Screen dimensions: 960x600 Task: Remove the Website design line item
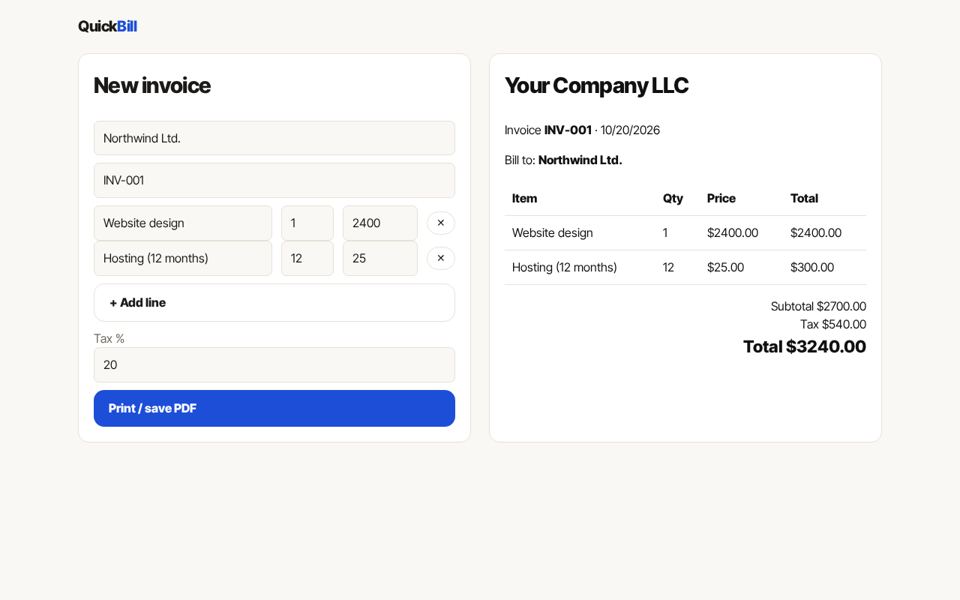pos(440,223)
